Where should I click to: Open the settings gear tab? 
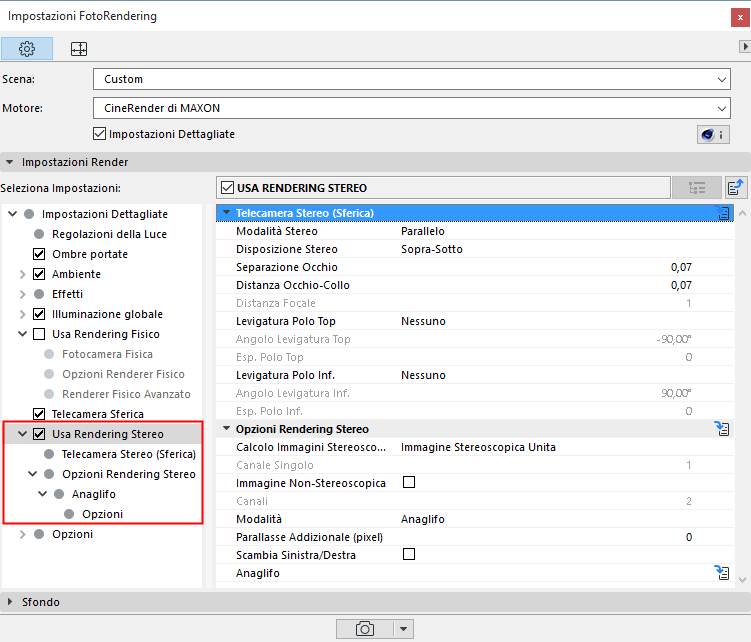(27, 48)
